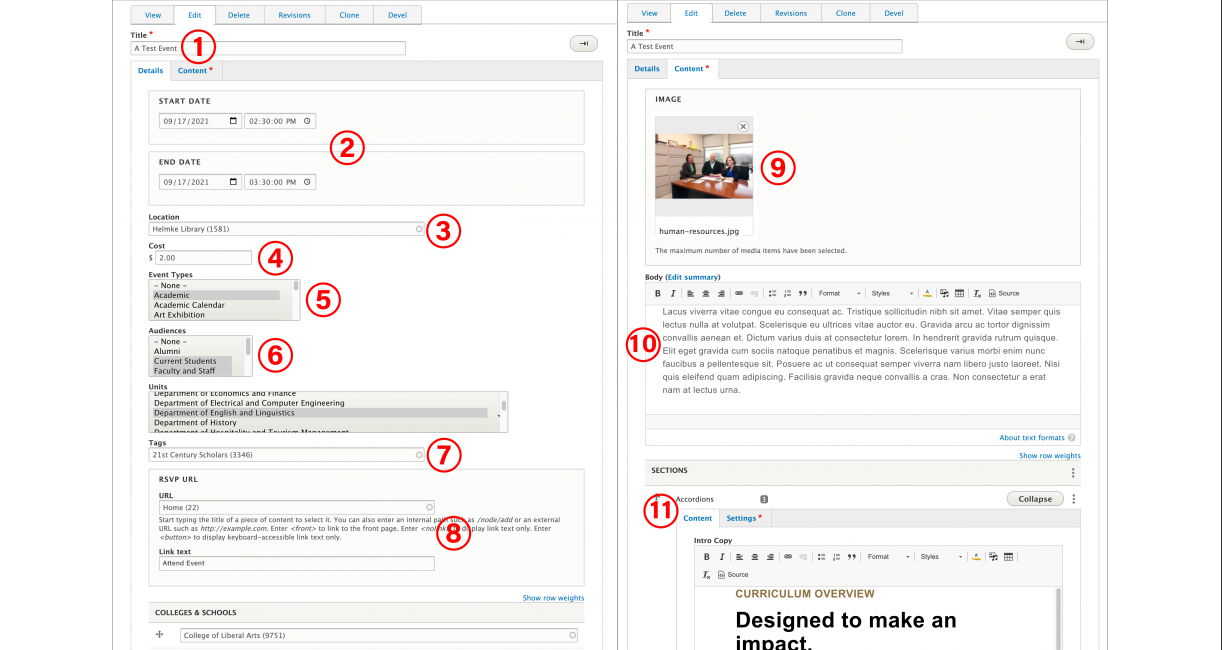Open text color picker in Body editor

coord(927,293)
